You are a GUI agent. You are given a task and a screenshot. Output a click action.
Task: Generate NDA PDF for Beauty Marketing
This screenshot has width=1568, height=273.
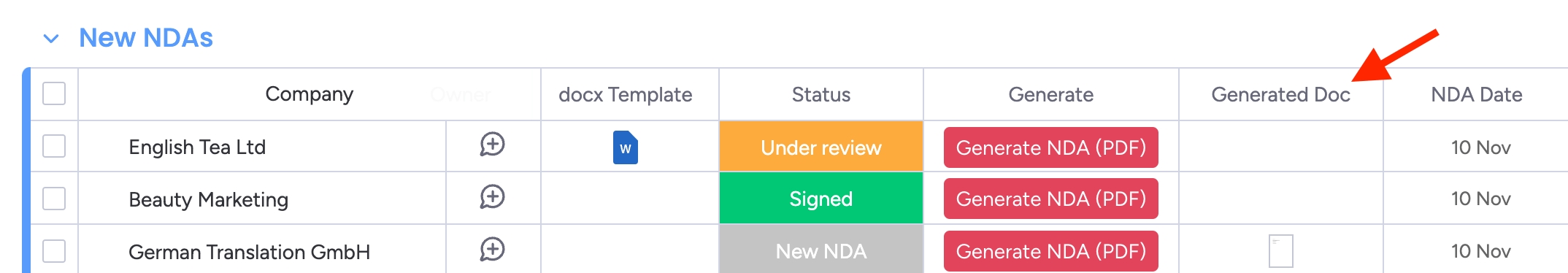tap(1051, 199)
